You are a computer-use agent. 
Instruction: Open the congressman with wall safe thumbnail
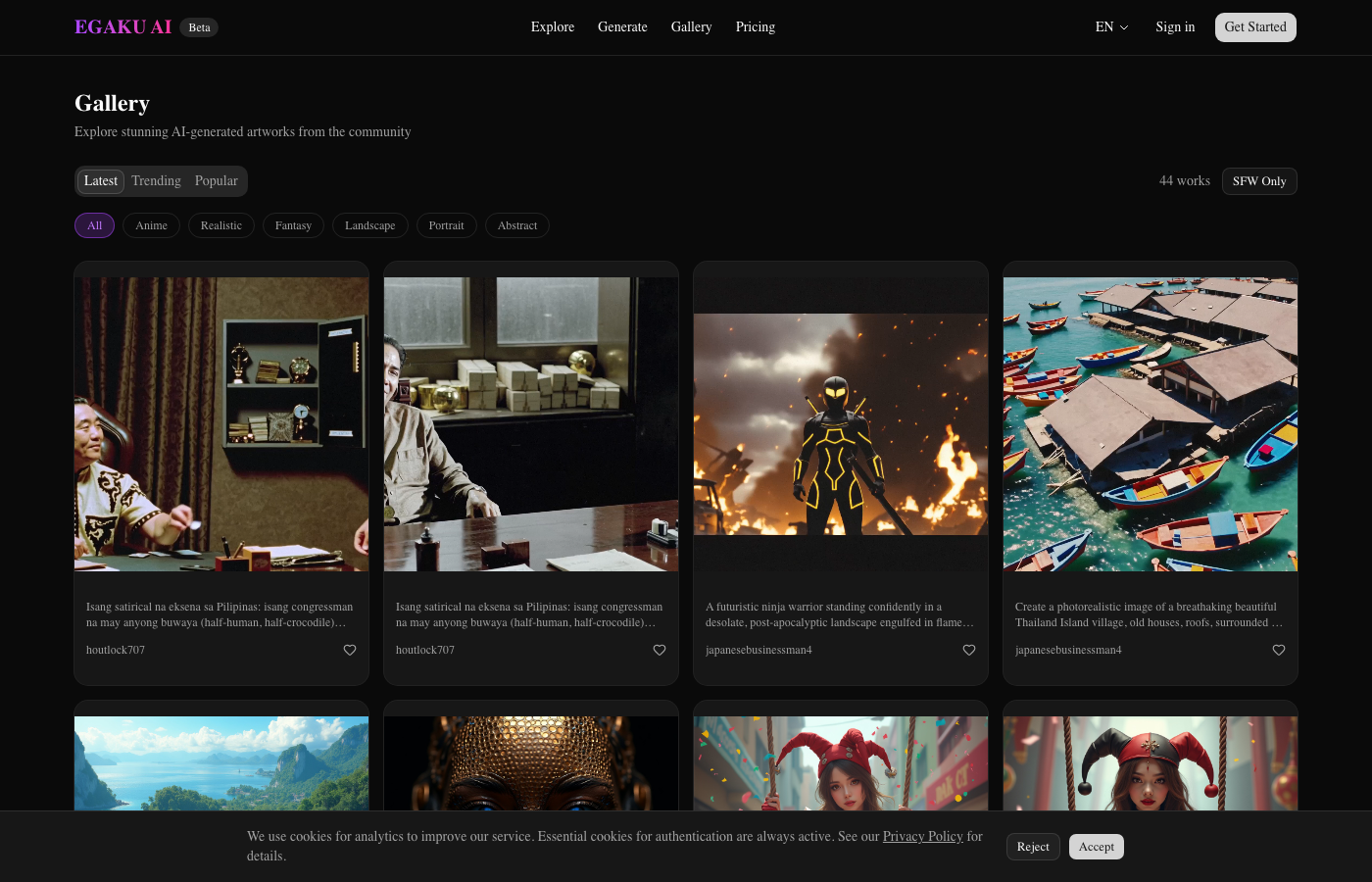[221, 424]
